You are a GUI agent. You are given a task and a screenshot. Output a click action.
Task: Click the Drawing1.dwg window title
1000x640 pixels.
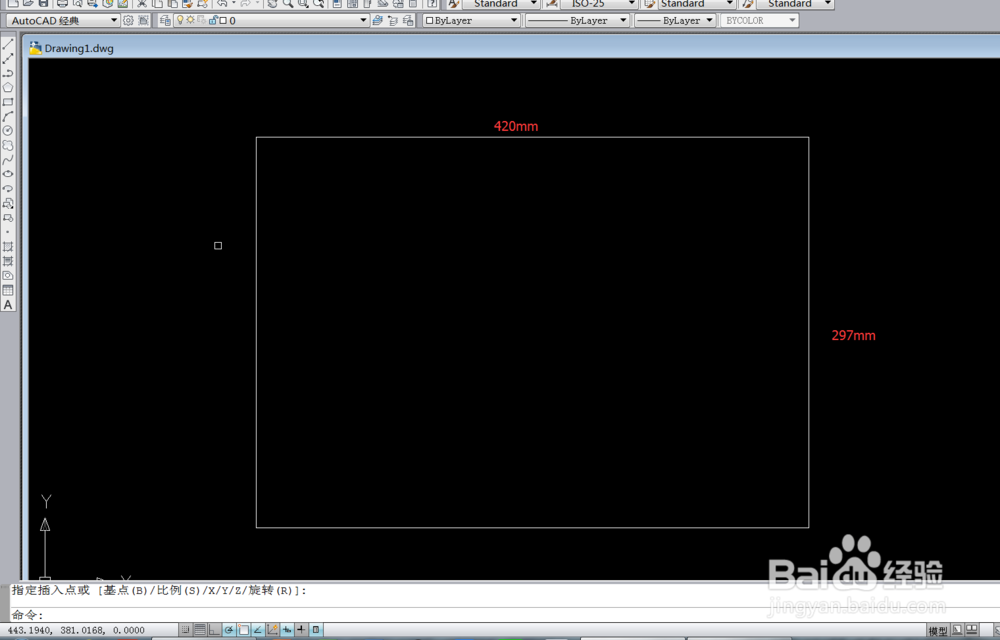[x=79, y=48]
